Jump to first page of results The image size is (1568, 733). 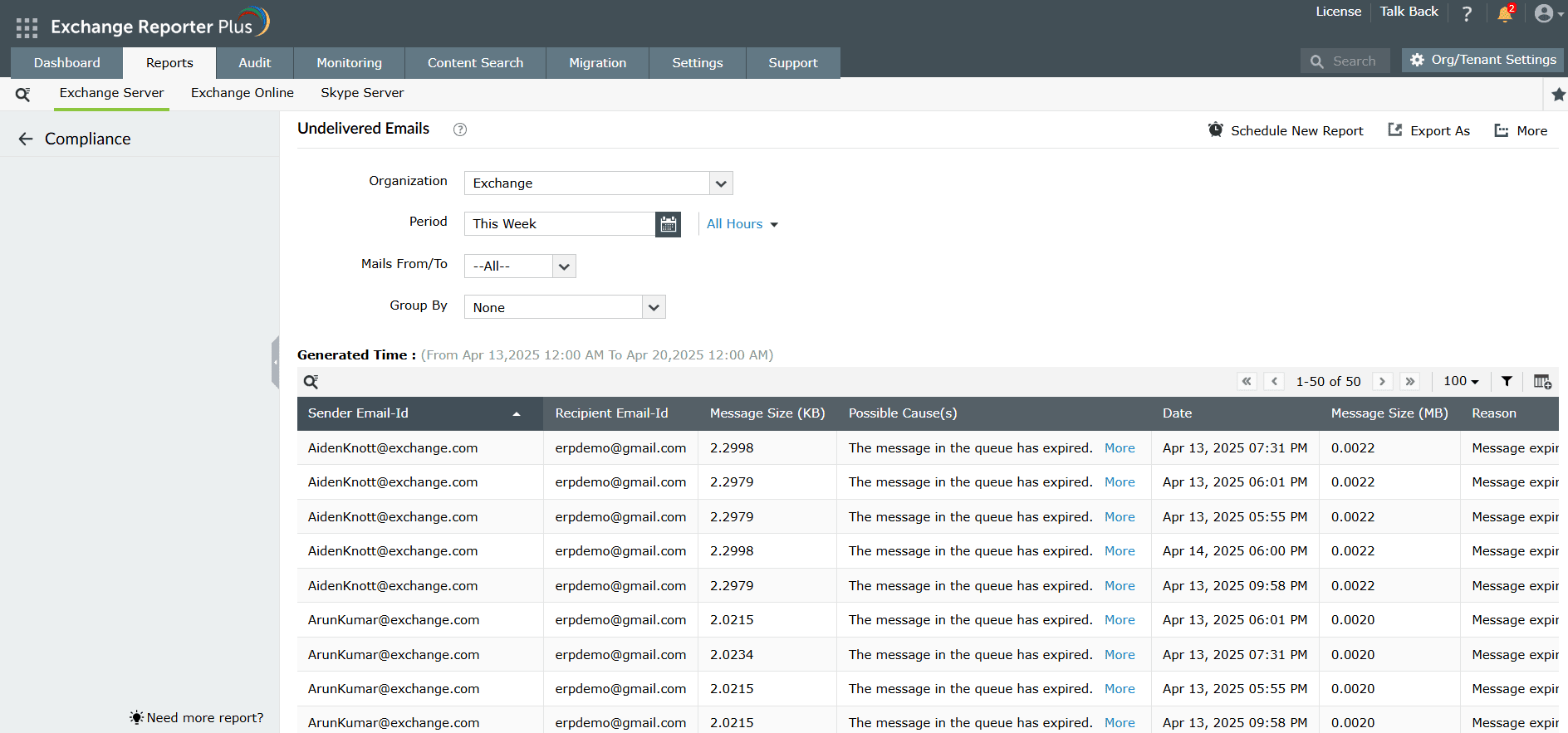(x=1247, y=381)
